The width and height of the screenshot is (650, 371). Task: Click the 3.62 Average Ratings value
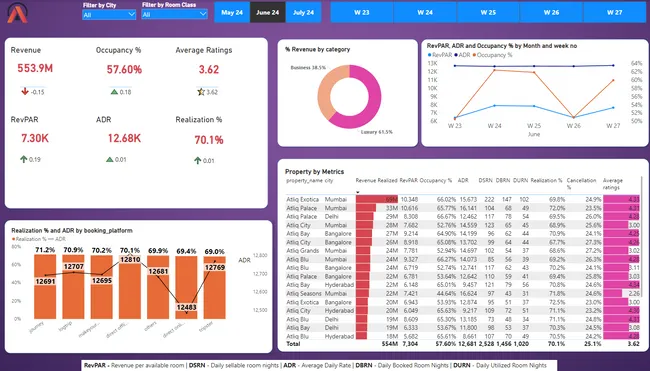tap(209, 70)
